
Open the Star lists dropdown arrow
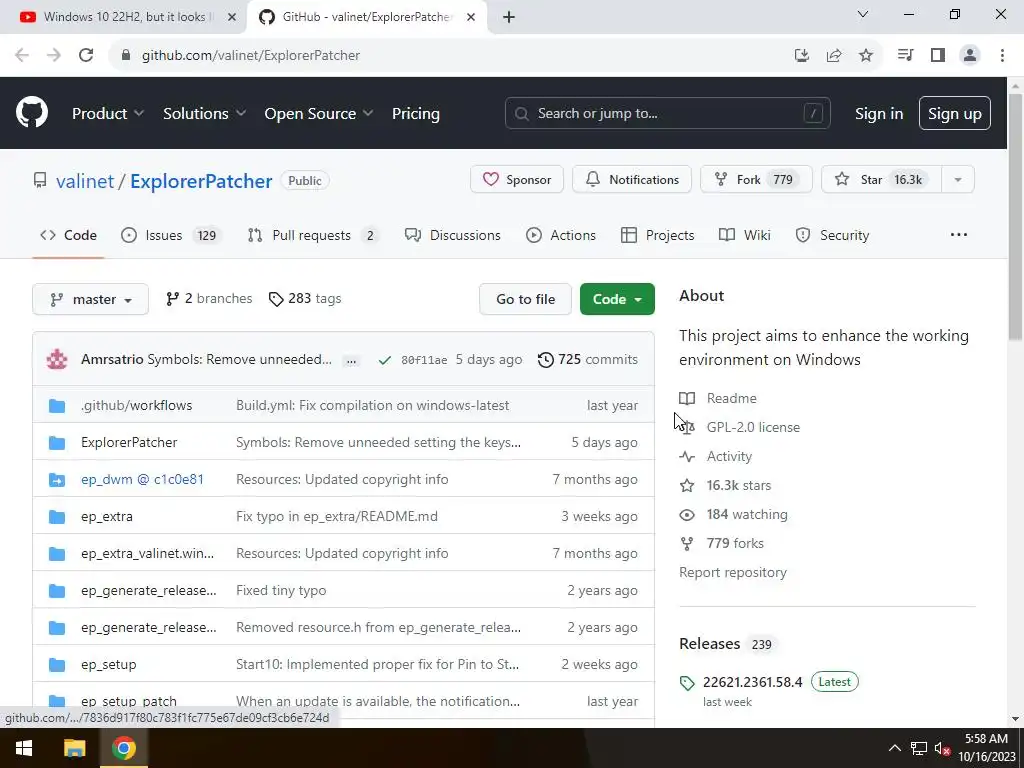click(958, 180)
